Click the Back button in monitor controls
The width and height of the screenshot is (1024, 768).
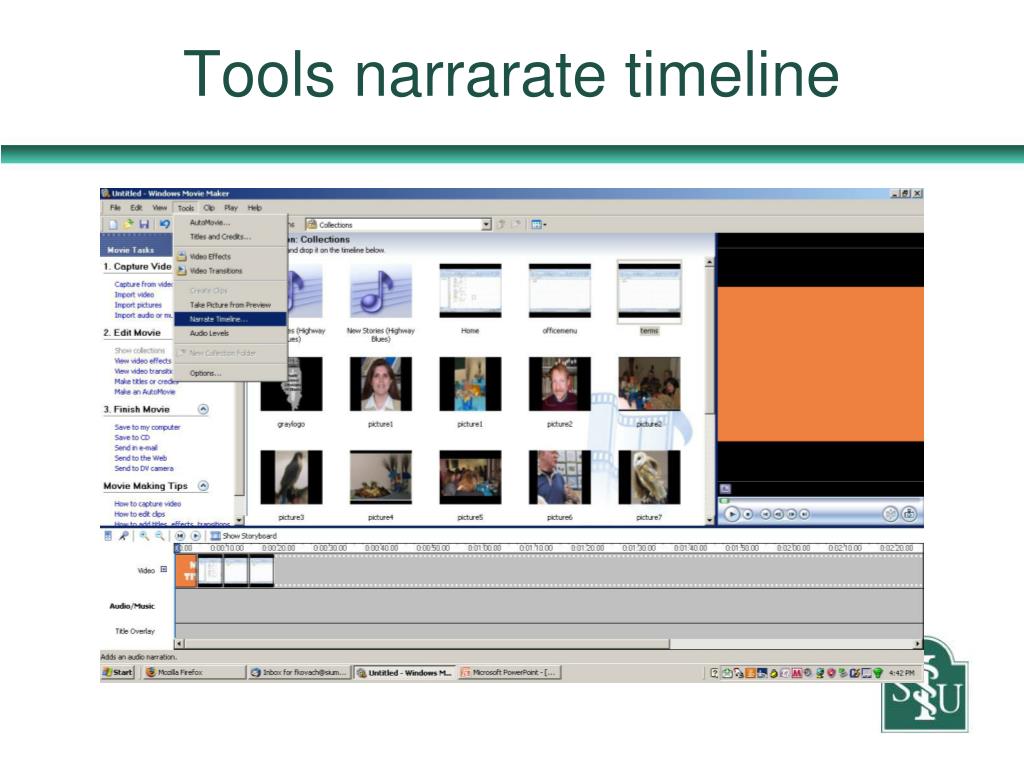(x=765, y=514)
